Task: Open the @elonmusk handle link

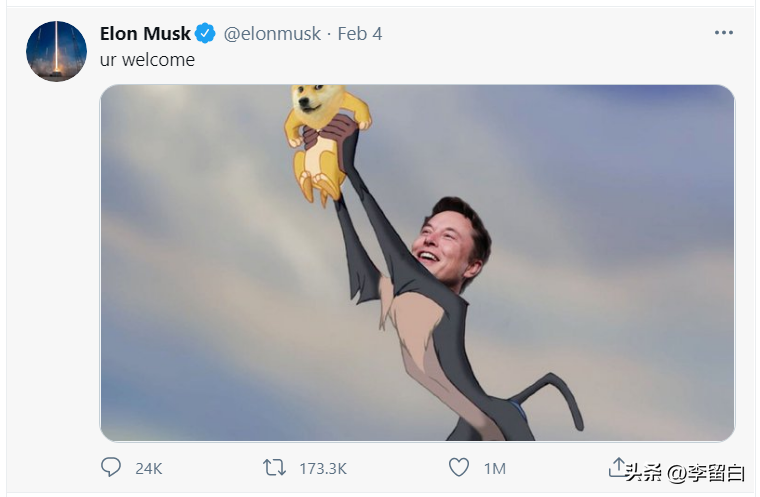Action: click(272, 34)
